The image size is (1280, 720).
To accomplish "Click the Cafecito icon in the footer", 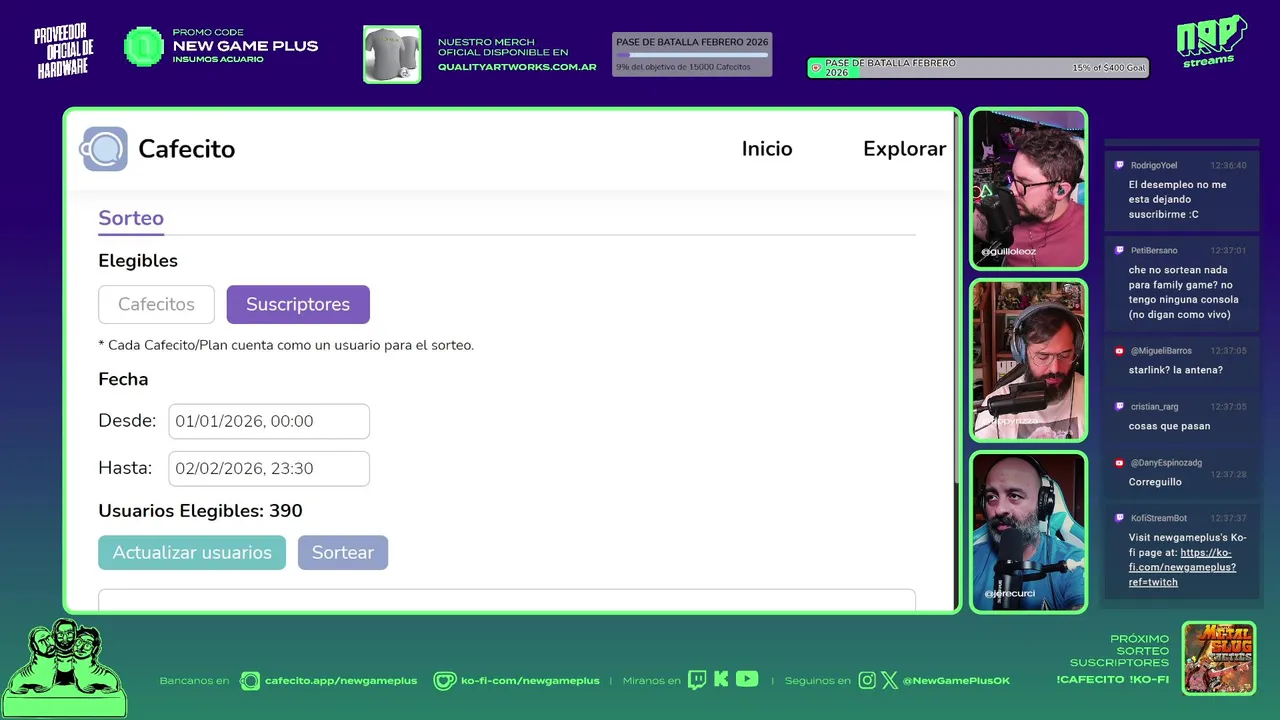I will coord(250,681).
